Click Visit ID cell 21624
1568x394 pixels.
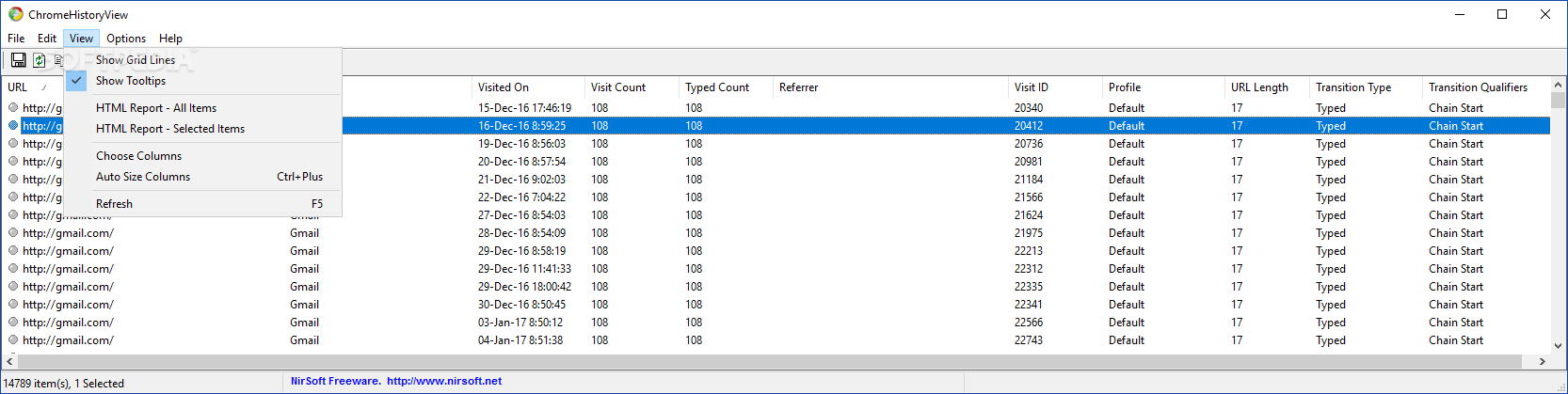(x=1029, y=214)
